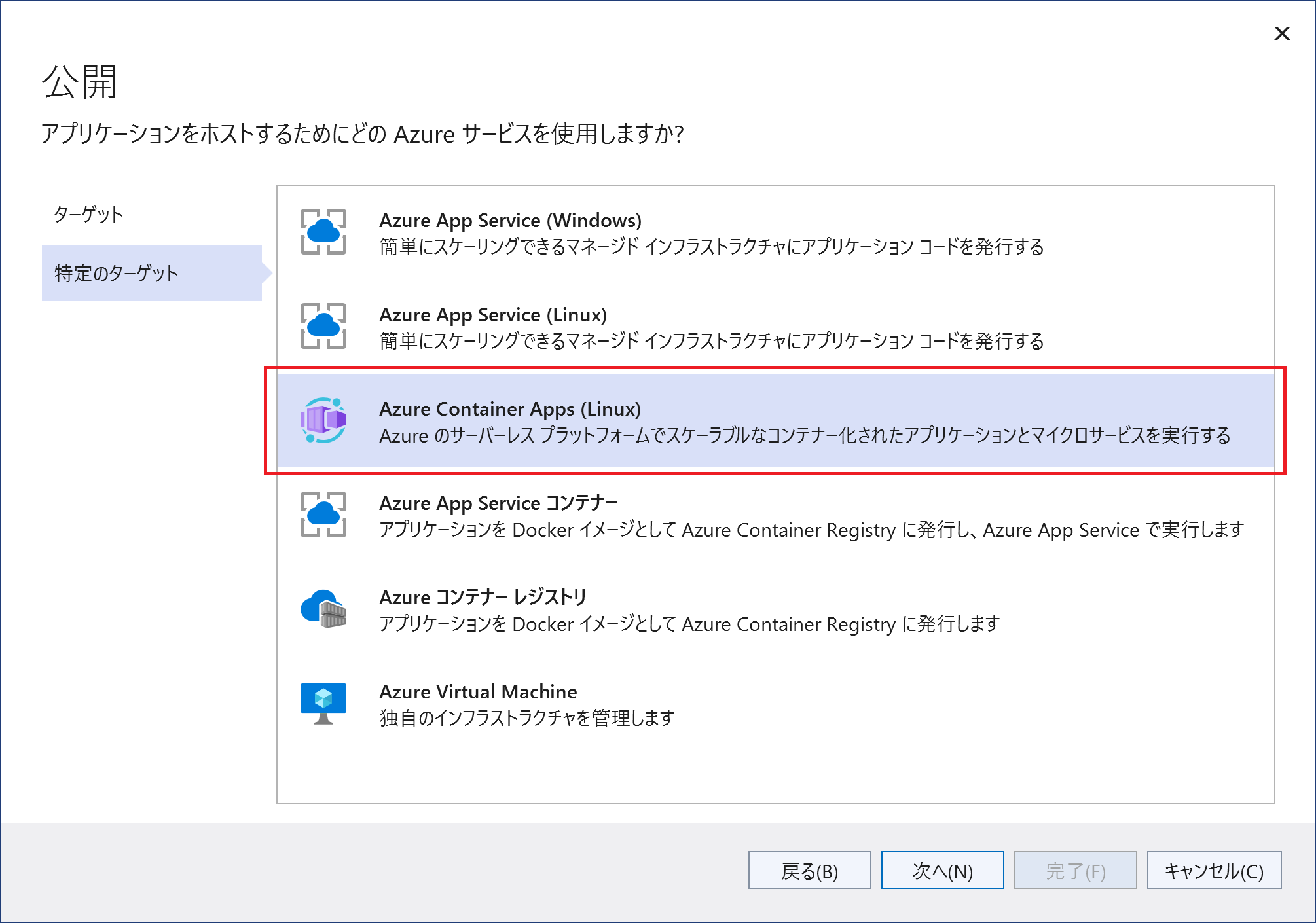Close the 公開 dialog

tap(1282, 33)
